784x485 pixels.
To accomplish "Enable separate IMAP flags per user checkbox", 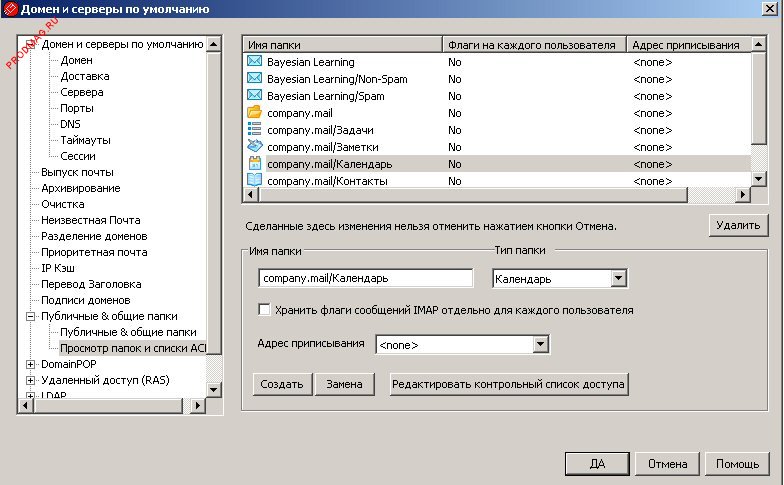I will point(265,310).
